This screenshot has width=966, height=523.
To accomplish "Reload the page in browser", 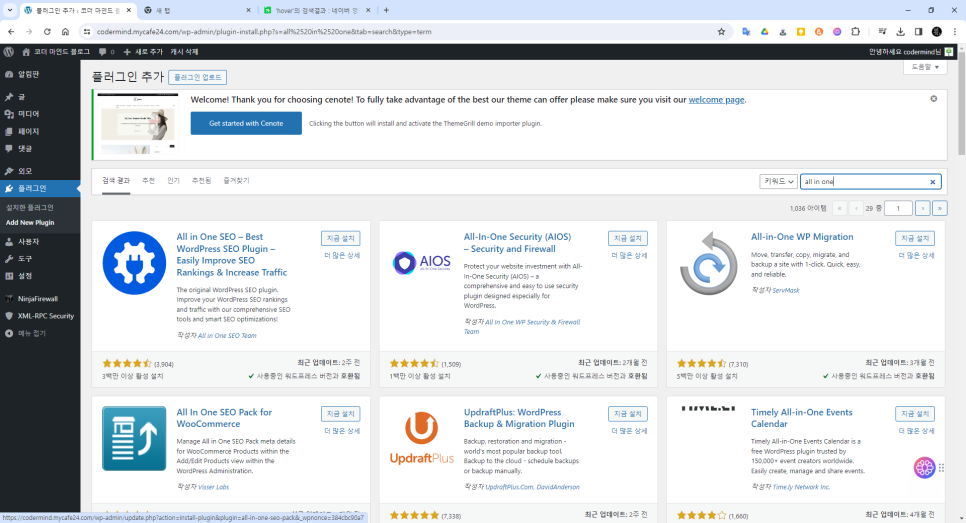I will pyautogui.click(x=47, y=31).
